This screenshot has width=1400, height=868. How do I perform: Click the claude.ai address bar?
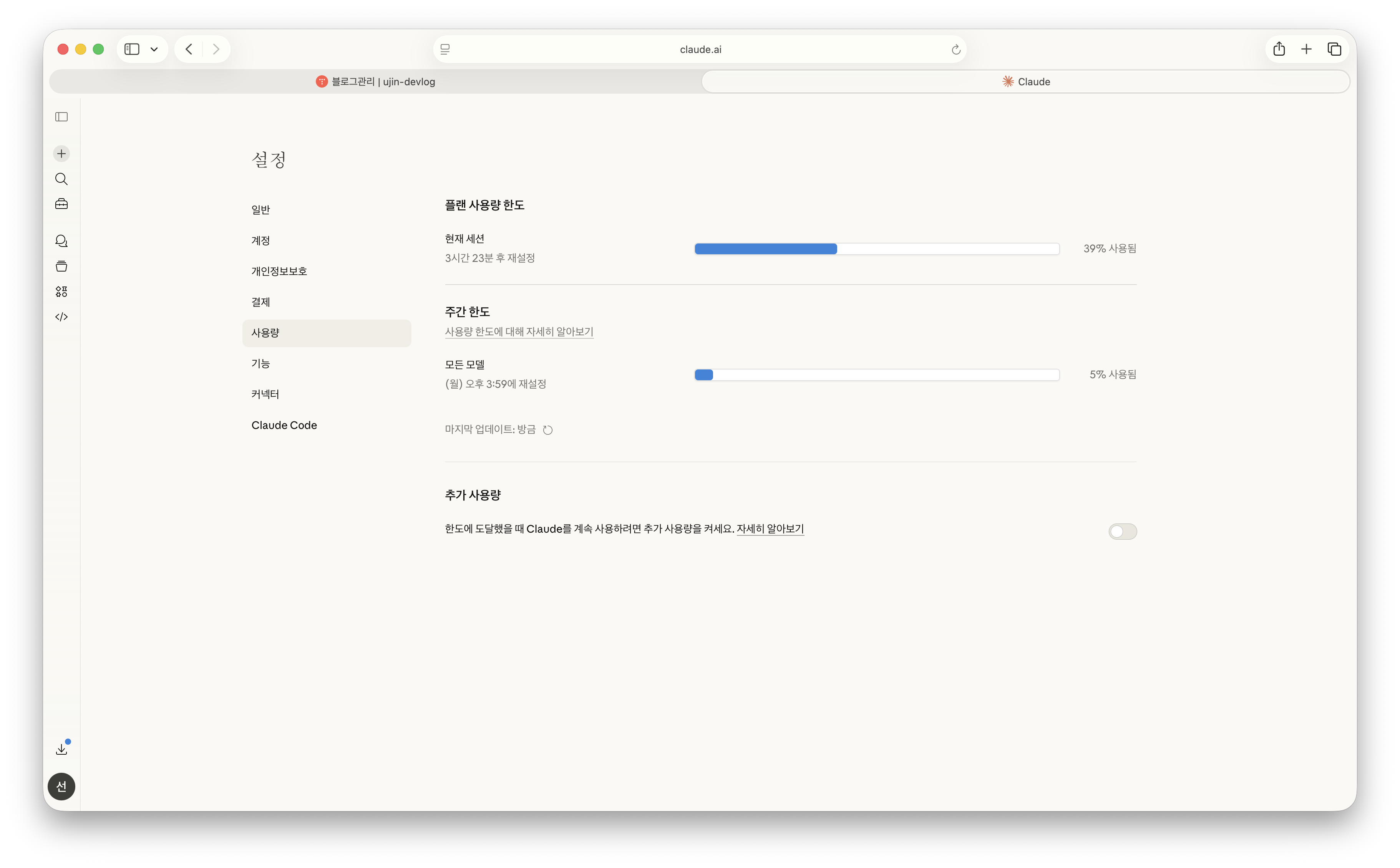pos(700,50)
